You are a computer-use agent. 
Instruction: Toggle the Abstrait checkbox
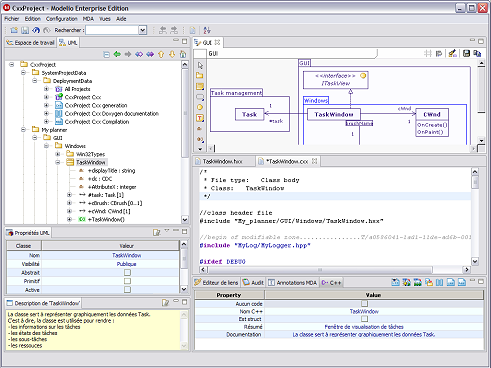[x=127, y=273]
